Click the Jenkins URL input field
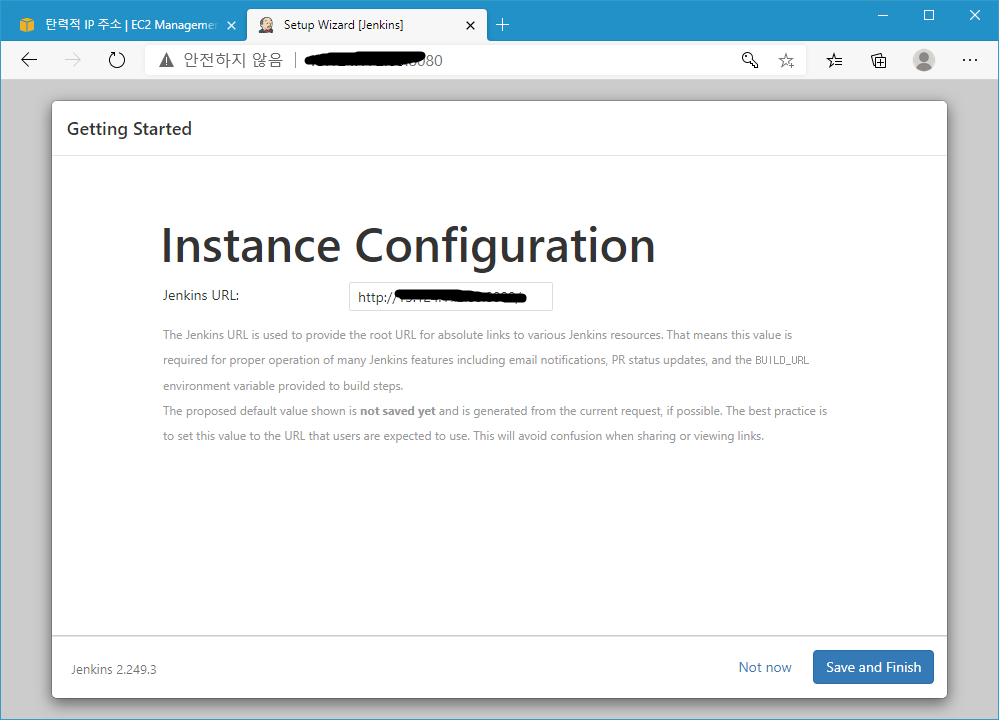999x720 pixels. tap(450, 297)
